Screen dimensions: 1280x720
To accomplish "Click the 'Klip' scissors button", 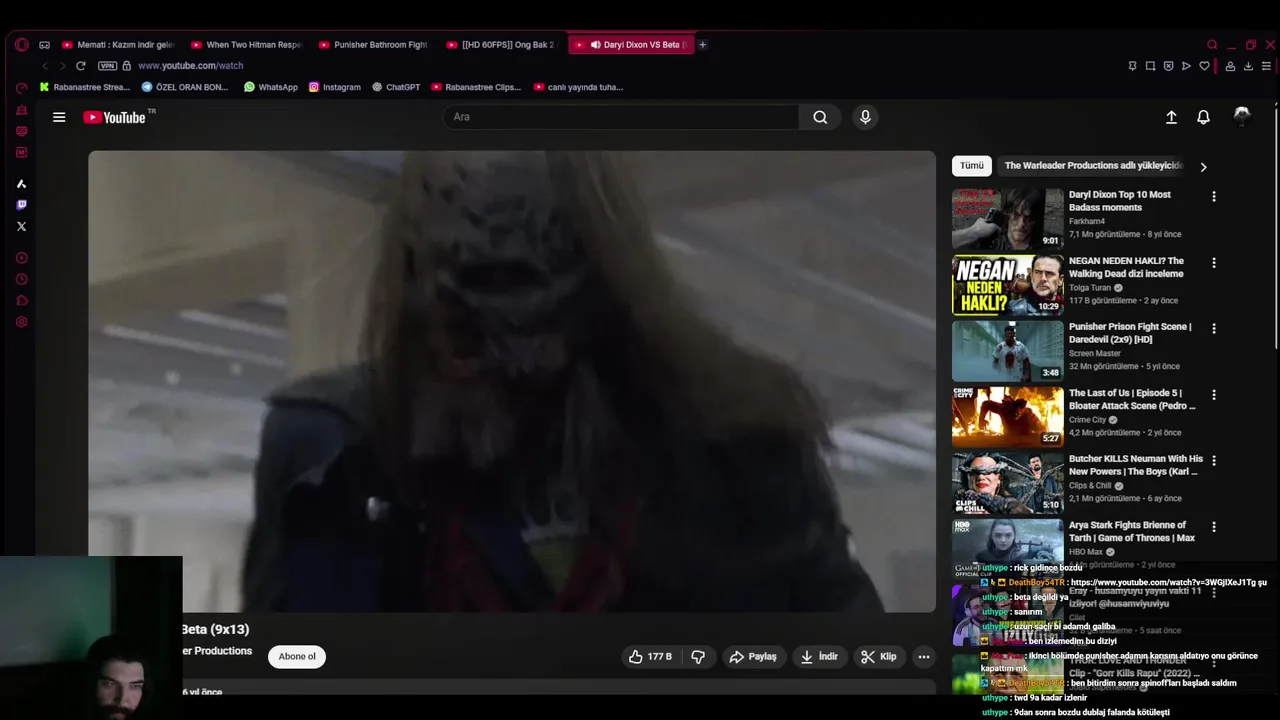I will [x=879, y=657].
